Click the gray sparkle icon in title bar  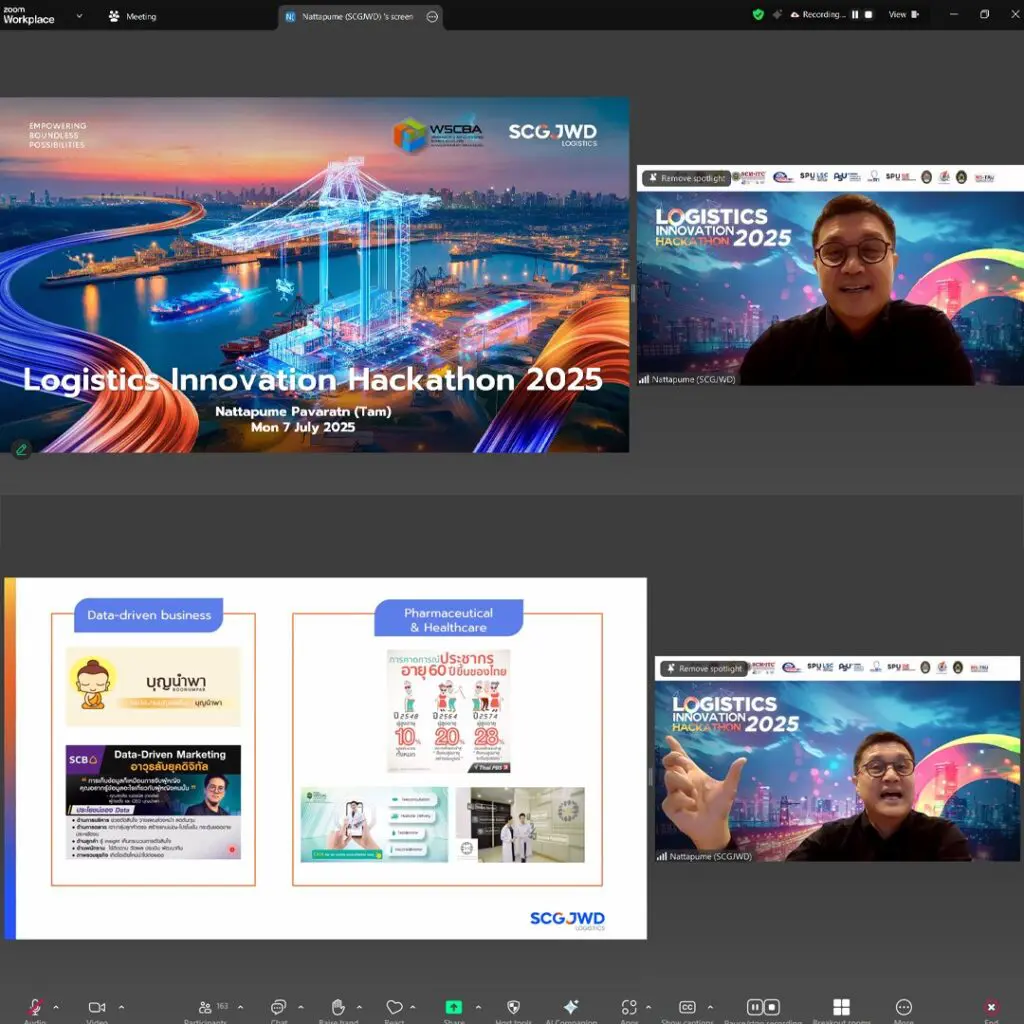pos(777,14)
